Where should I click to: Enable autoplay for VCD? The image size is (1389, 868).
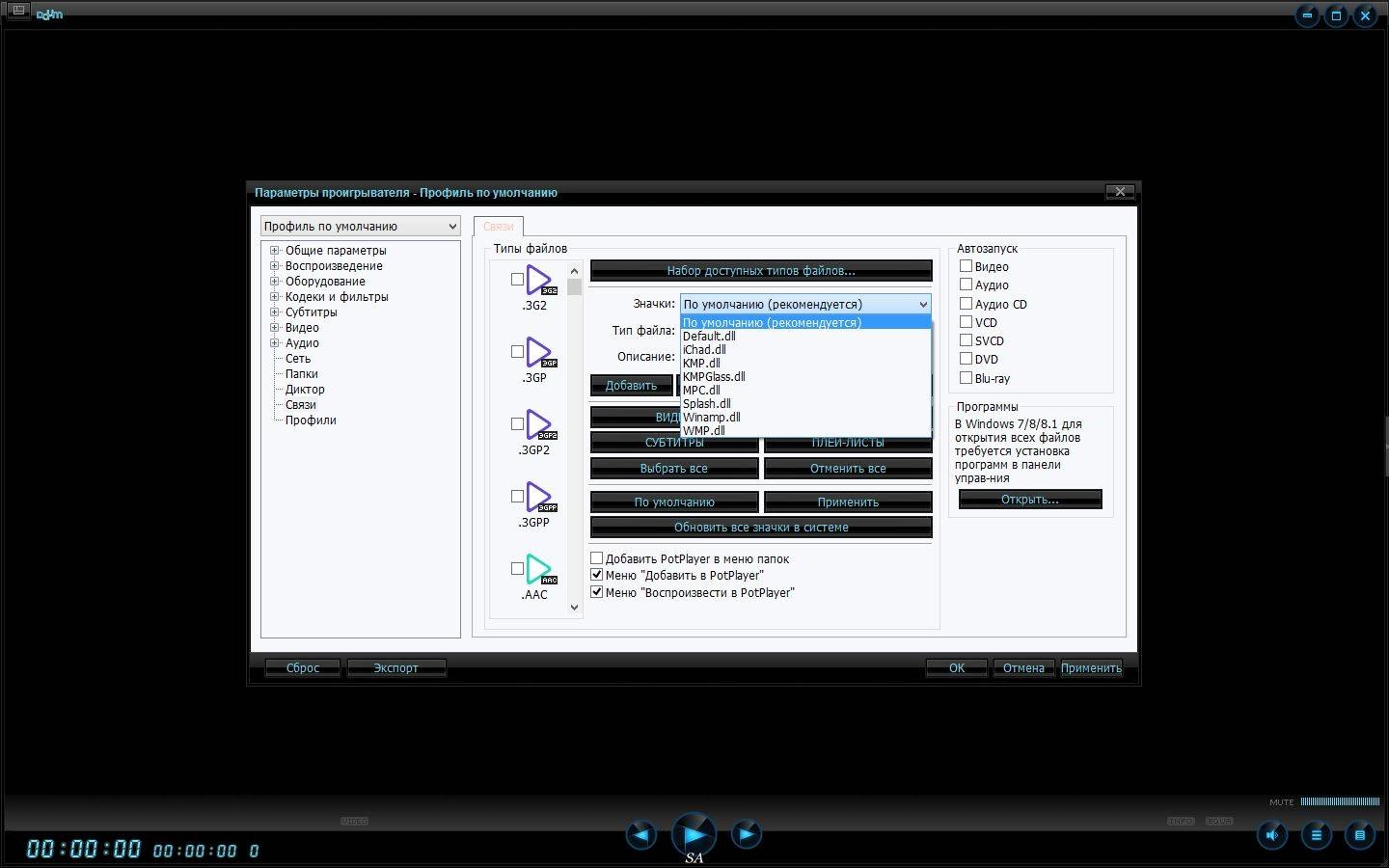[x=966, y=322]
